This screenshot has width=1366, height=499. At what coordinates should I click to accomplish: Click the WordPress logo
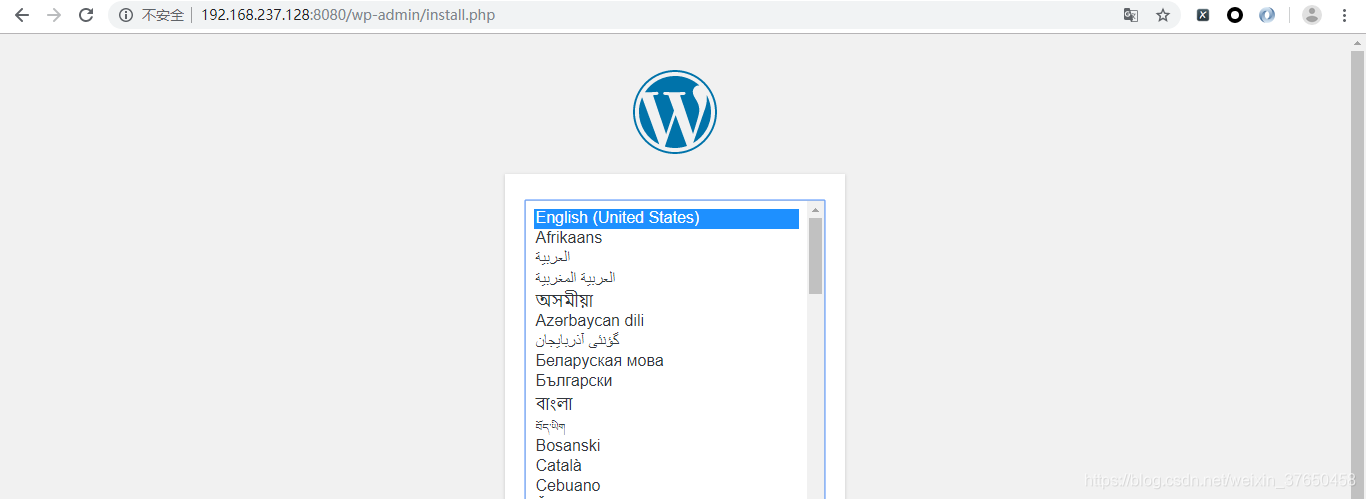pos(675,112)
